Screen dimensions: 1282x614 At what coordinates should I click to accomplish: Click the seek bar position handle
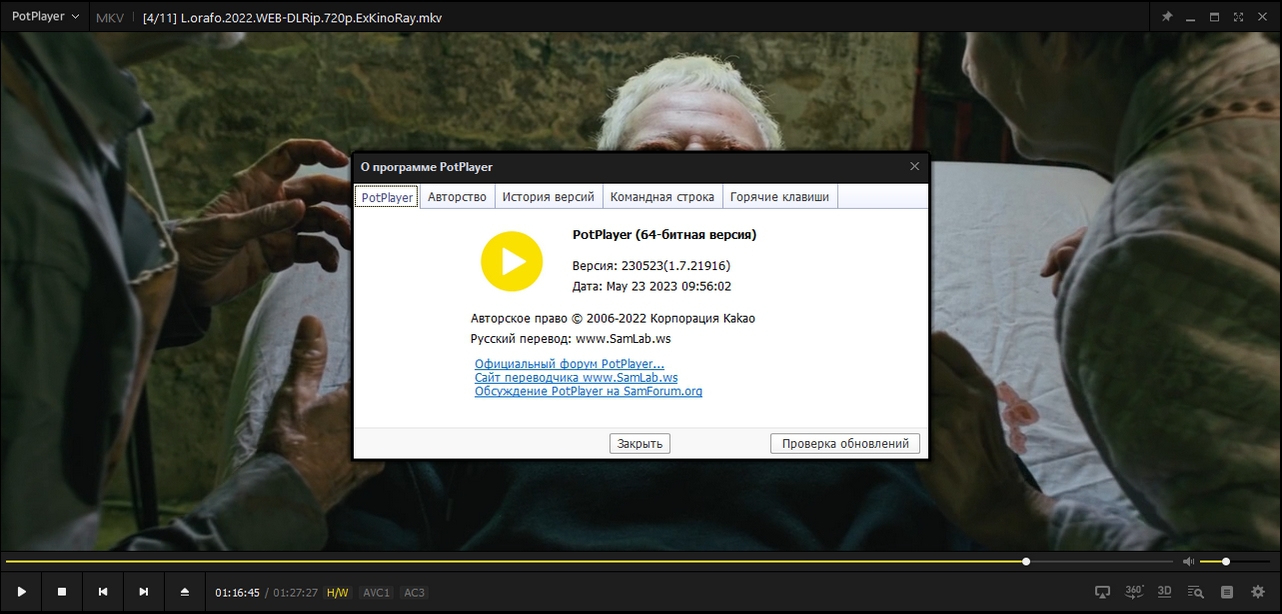pyautogui.click(x=1026, y=562)
